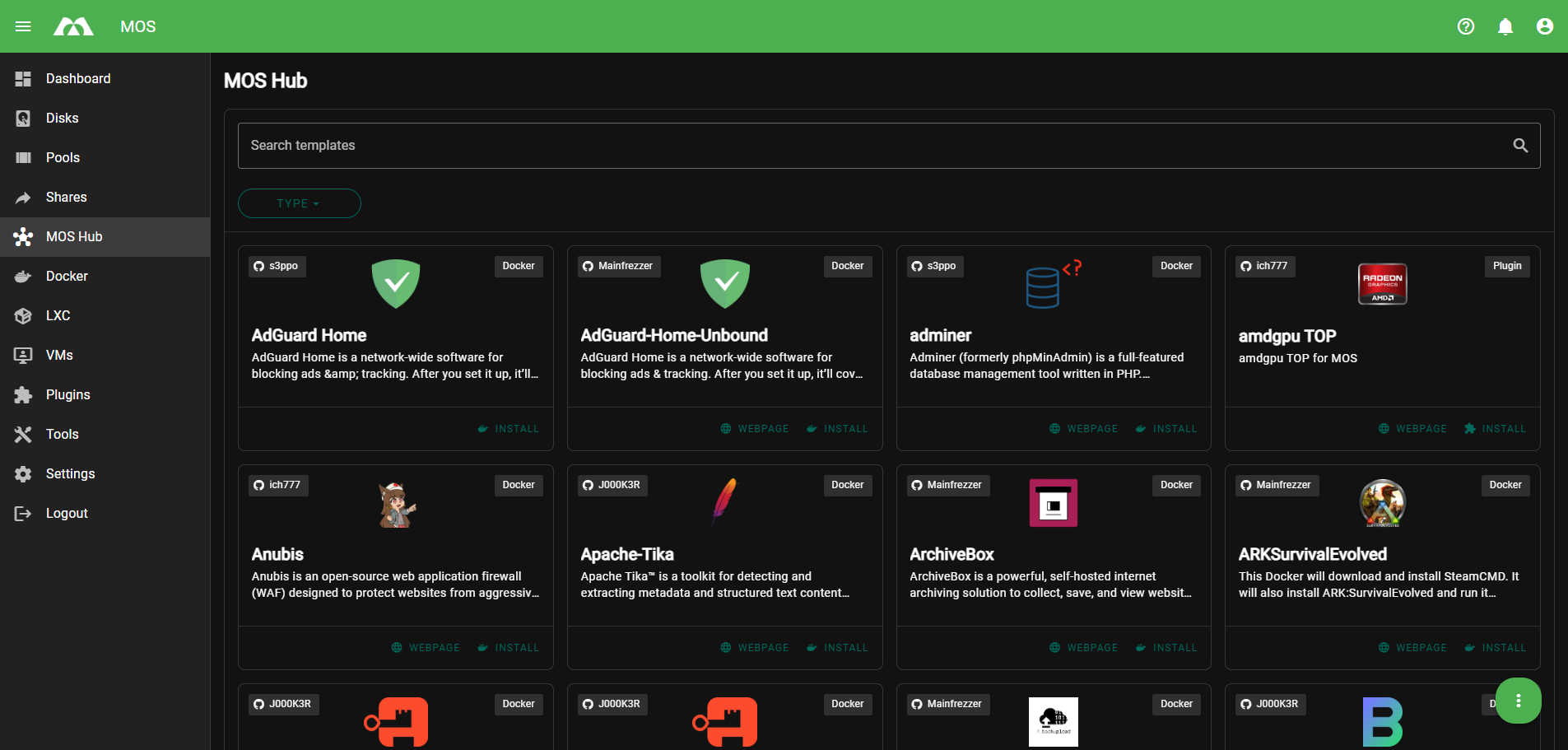Click the help question mark icon
The image size is (1568, 750).
[x=1465, y=26]
